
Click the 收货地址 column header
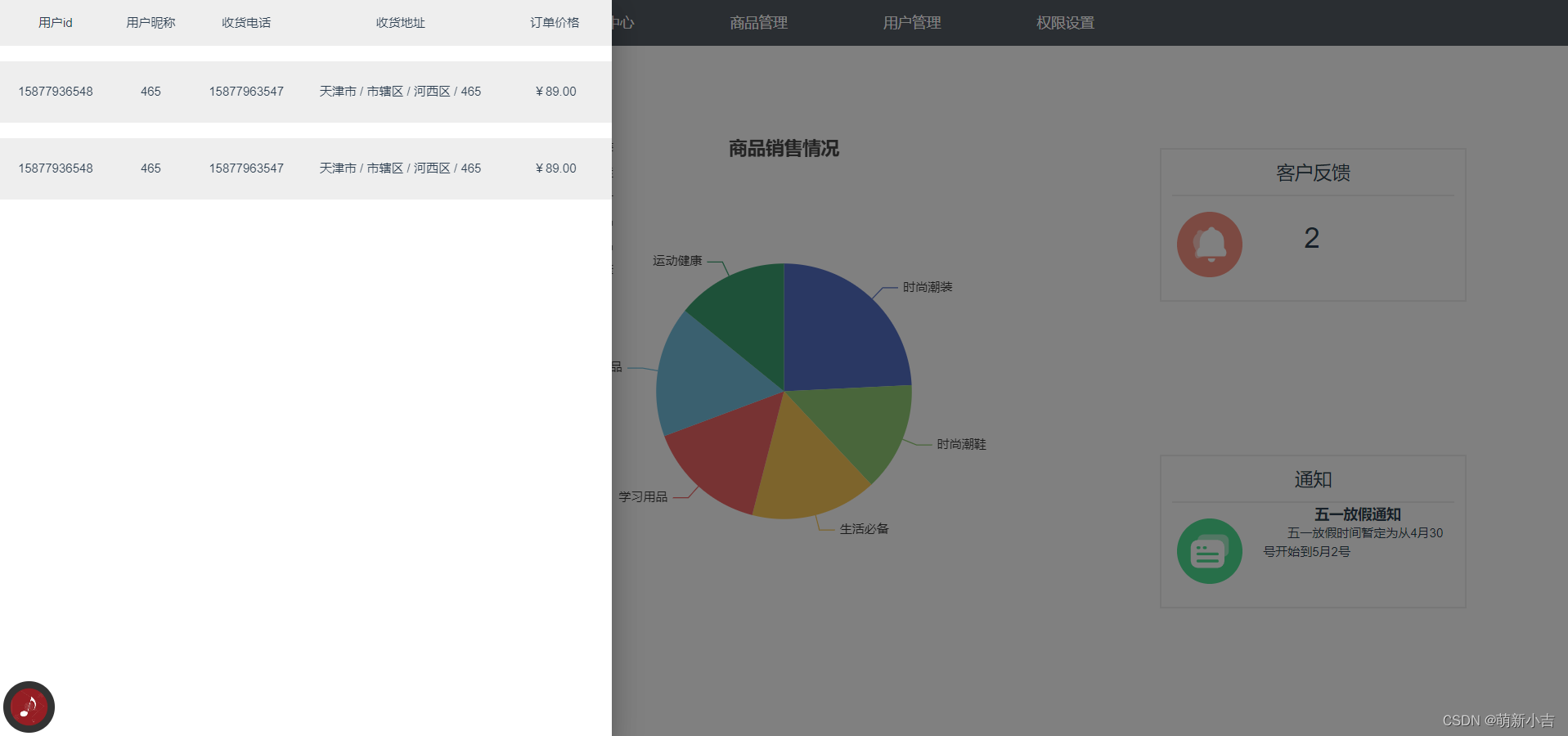click(x=401, y=23)
